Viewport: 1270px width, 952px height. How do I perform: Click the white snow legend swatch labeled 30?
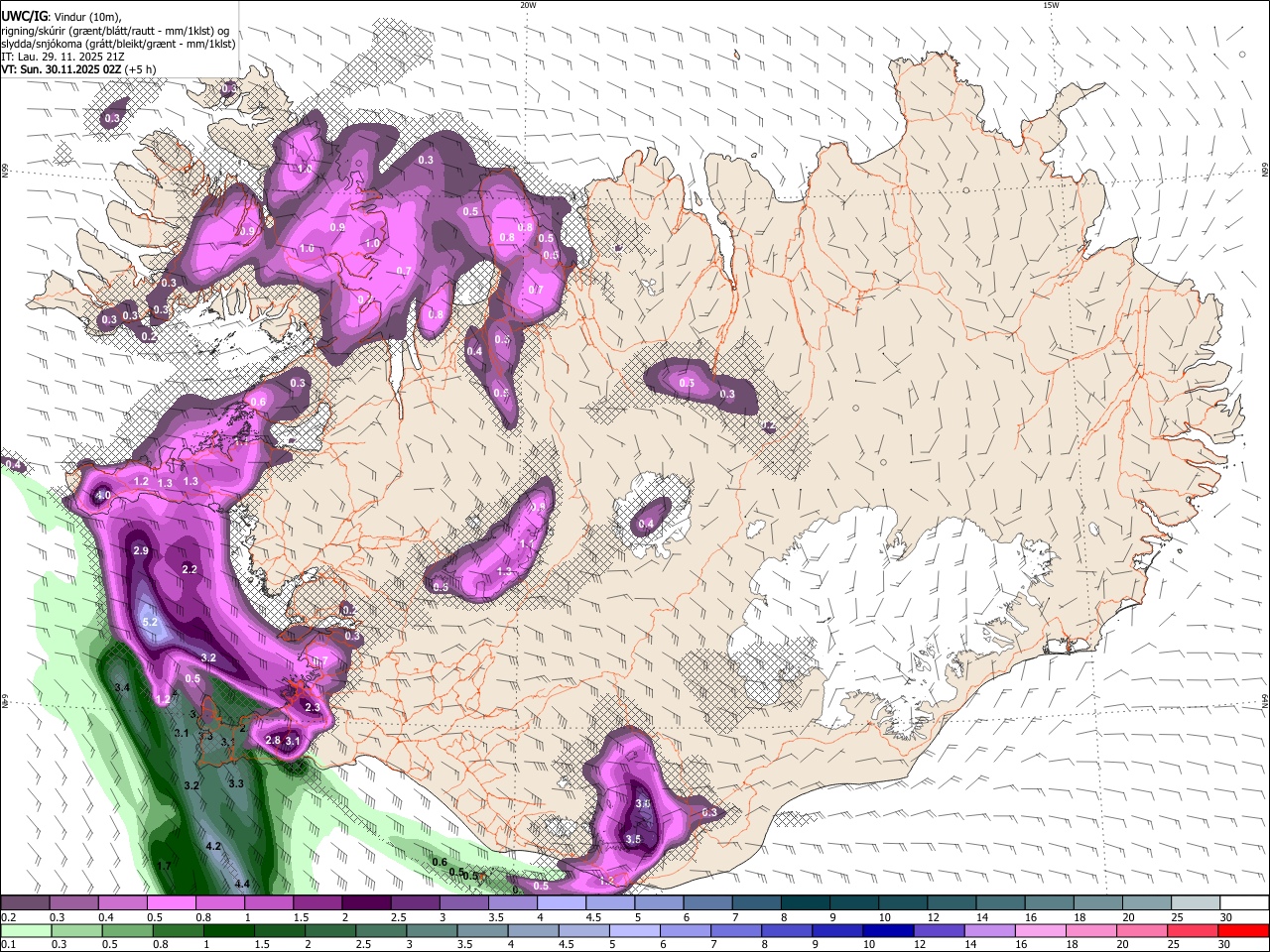tap(1244, 903)
